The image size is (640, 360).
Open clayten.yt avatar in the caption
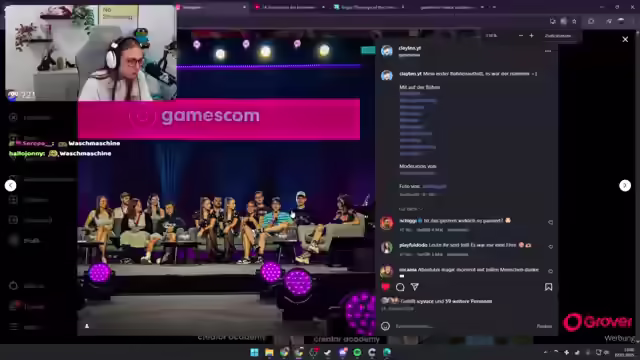(x=387, y=76)
